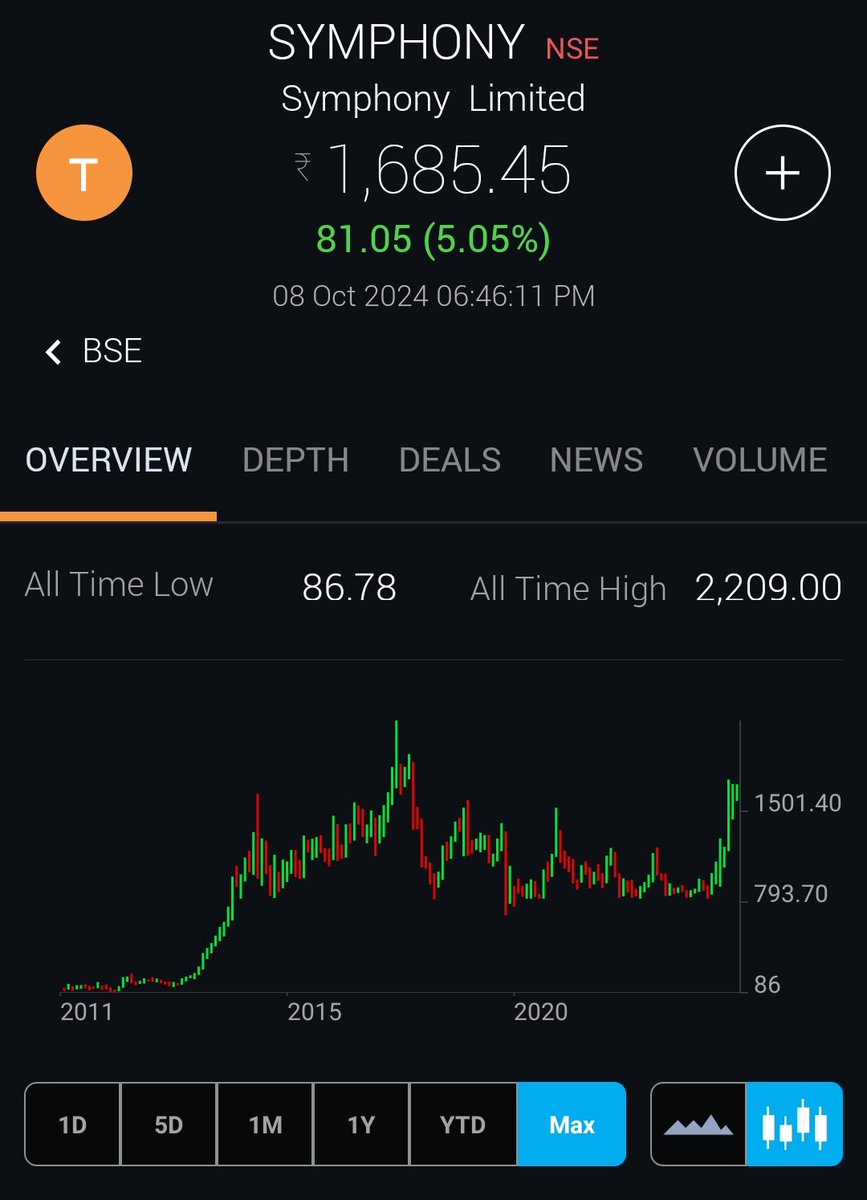Switch exchange using BSE back chevron

click(x=54, y=352)
